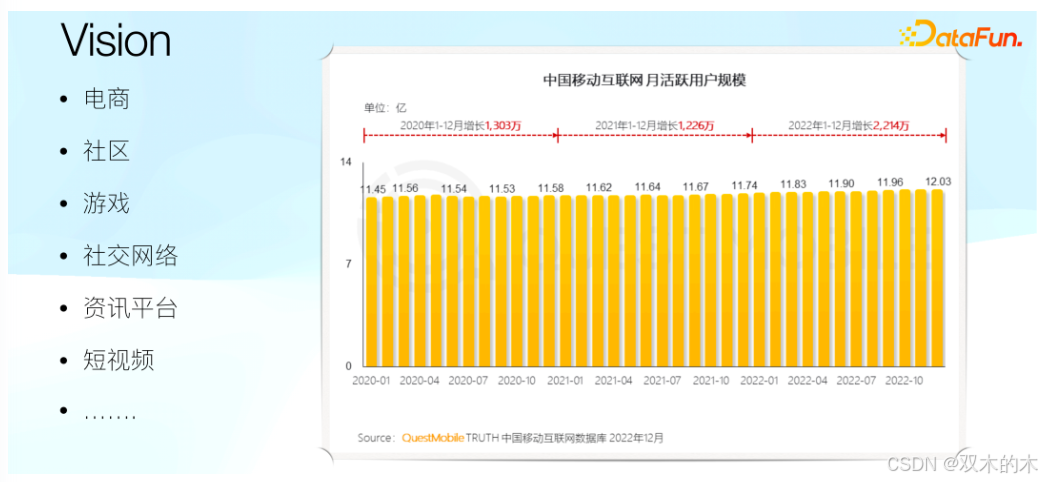Click the y-axis value 14
This screenshot has width=1042, height=482.
(x=346, y=162)
